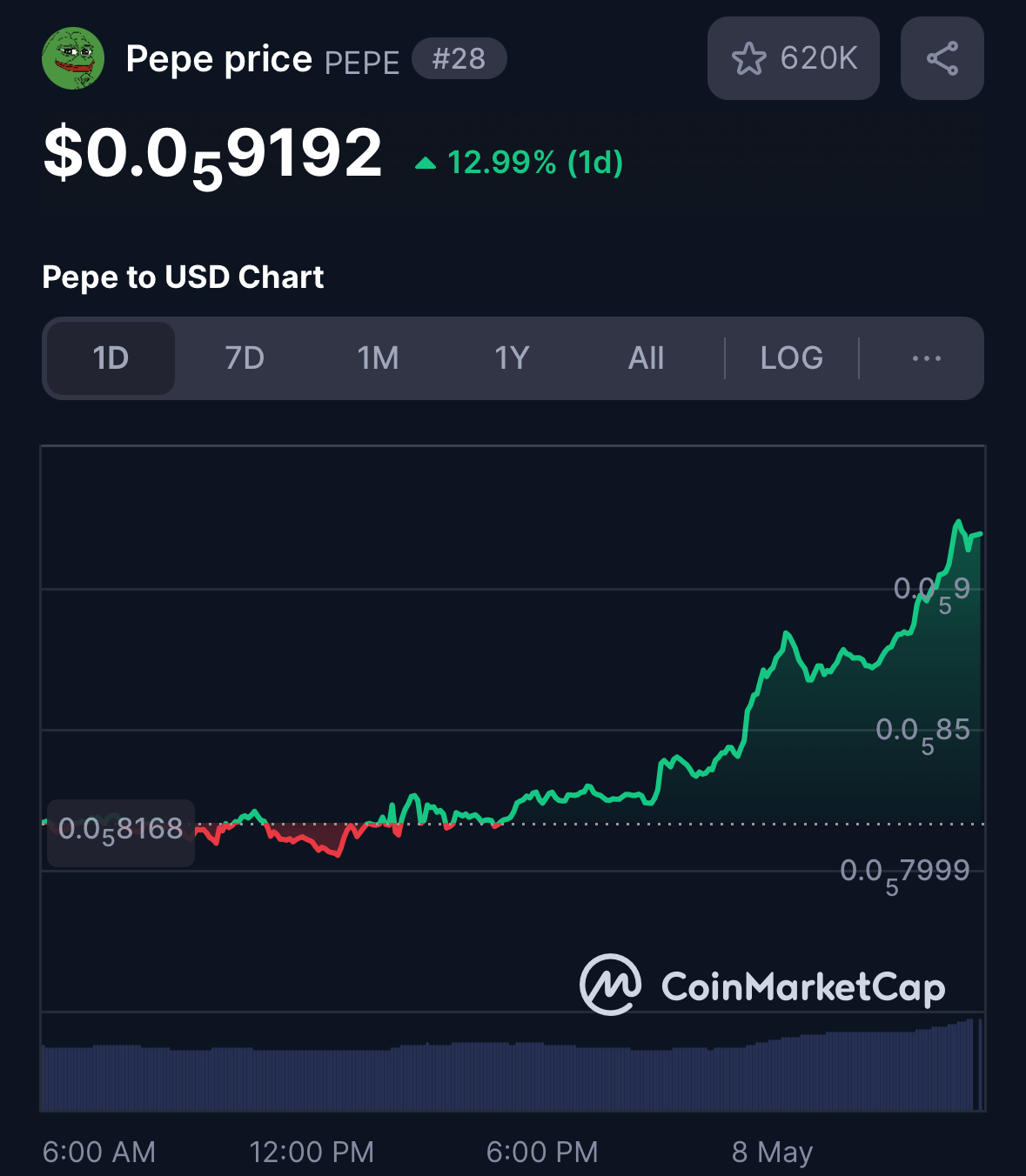
Task: Click the 8 May date axis label
Action: [x=772, y=1152]
